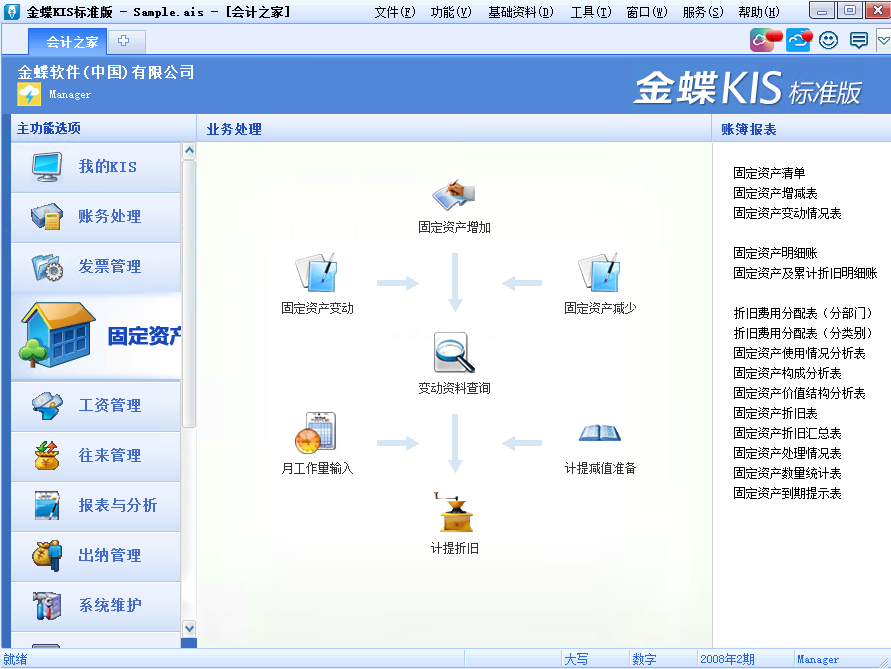The width and height of the screenshot is (891, 669).
Task: Open 固定资产增减表 report
Action: (775, 193)
